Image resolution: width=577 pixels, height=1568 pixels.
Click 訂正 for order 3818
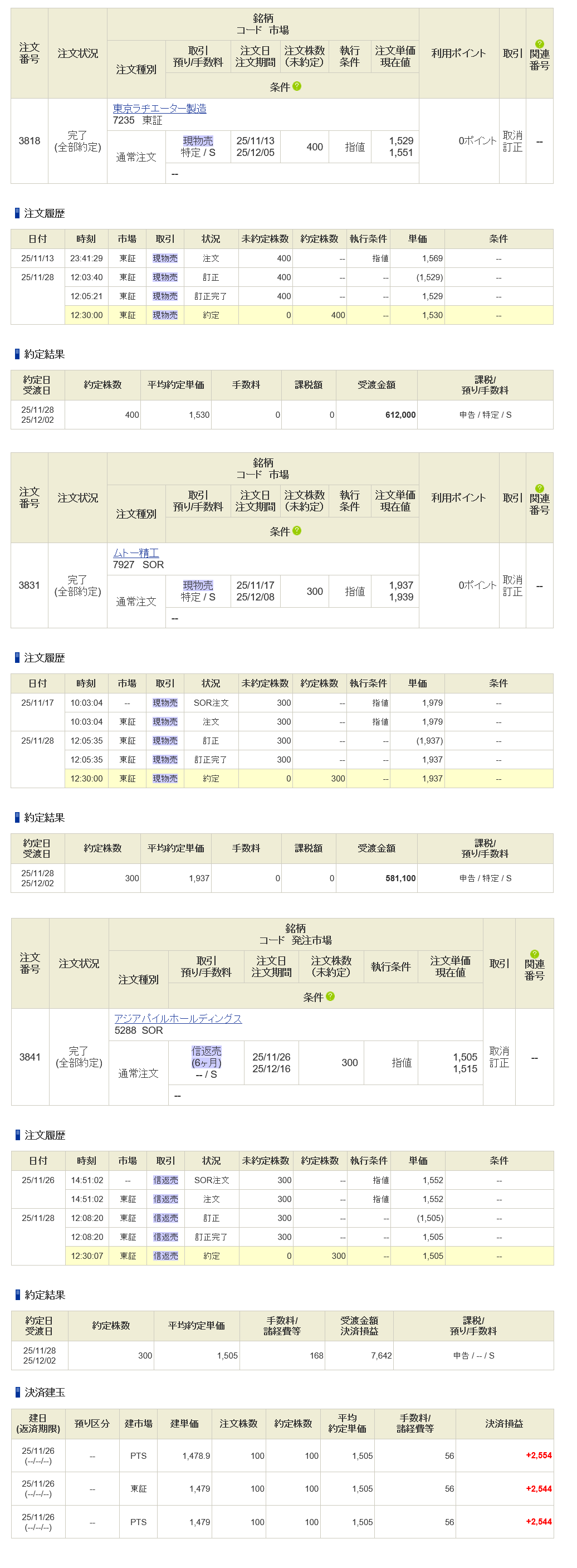coord(512,147)
